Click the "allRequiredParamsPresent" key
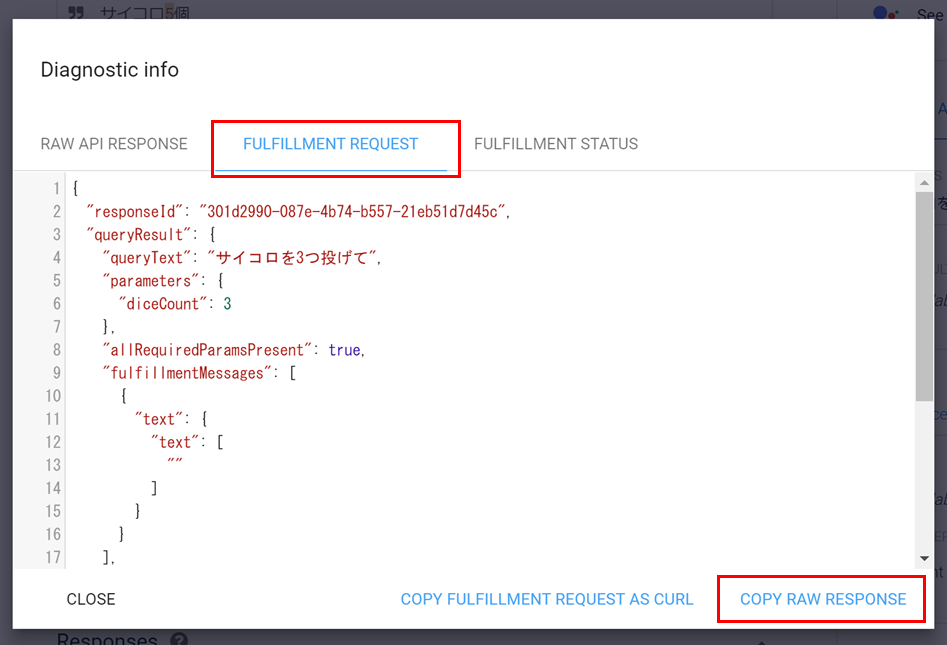947x645 pixels. click(207, 350)
